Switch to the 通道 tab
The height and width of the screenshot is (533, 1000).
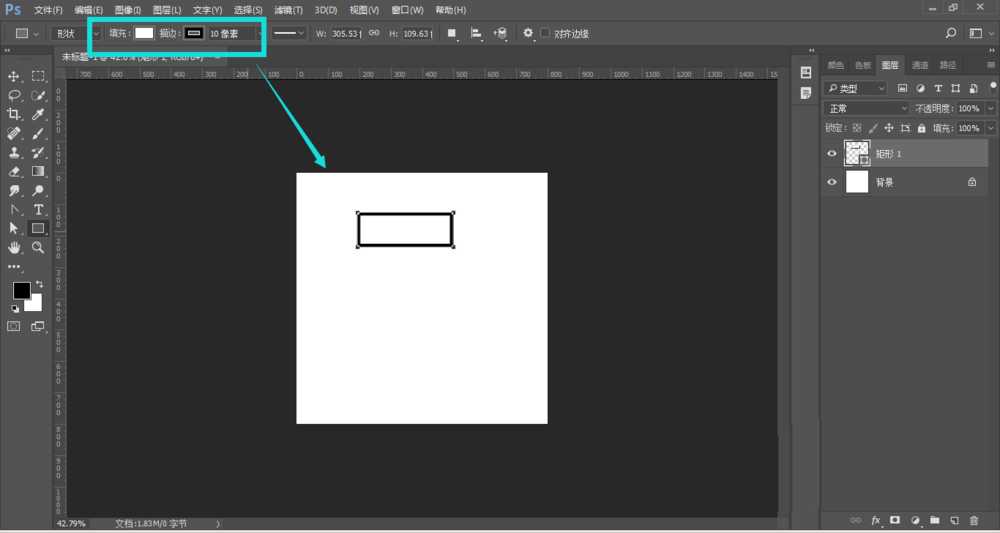[918, 65]
